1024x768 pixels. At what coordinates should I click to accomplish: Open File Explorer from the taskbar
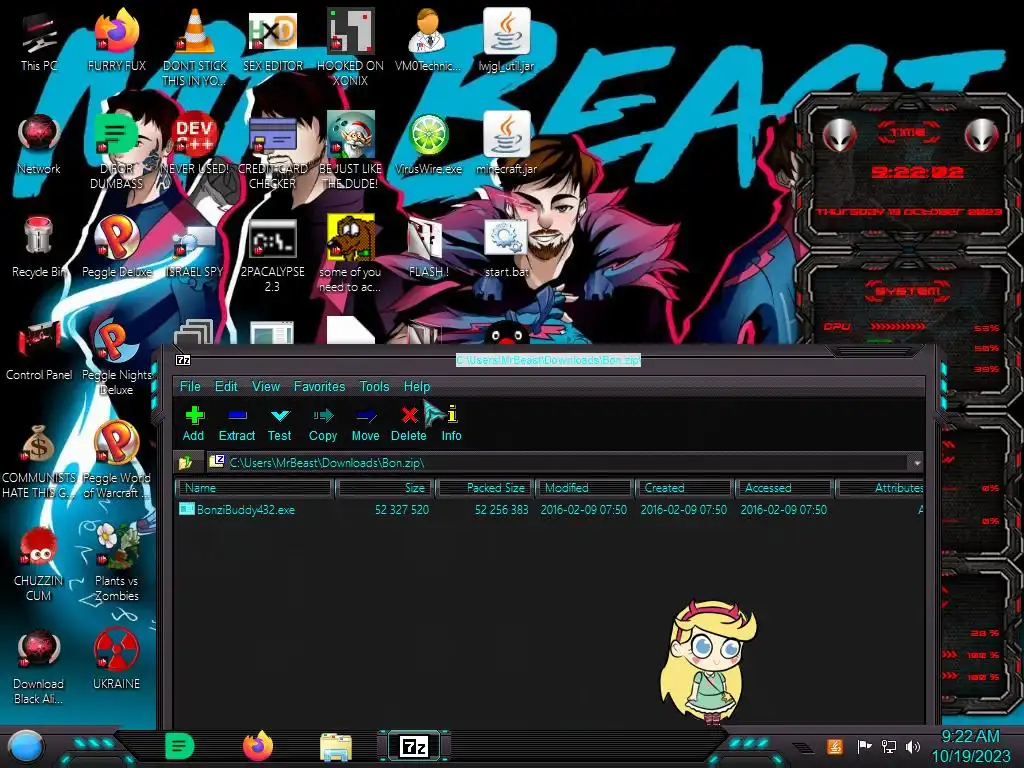pyautogui.click(x=336, y=747)
